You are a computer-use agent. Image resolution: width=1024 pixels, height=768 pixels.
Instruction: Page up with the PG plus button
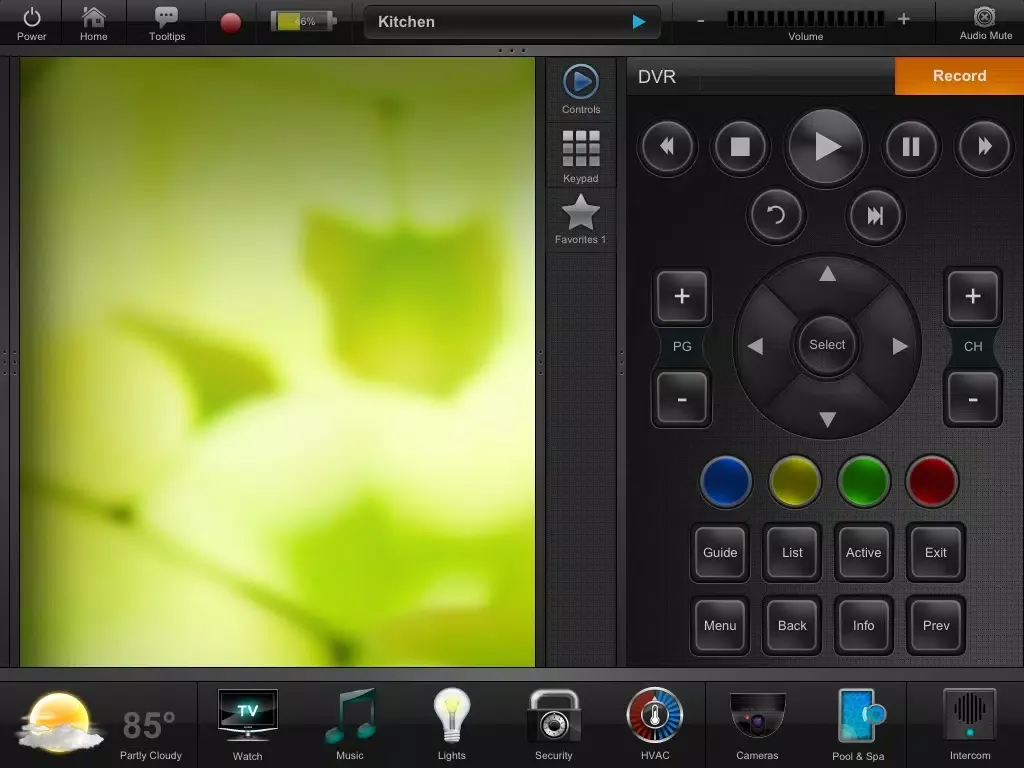point(682,296)
